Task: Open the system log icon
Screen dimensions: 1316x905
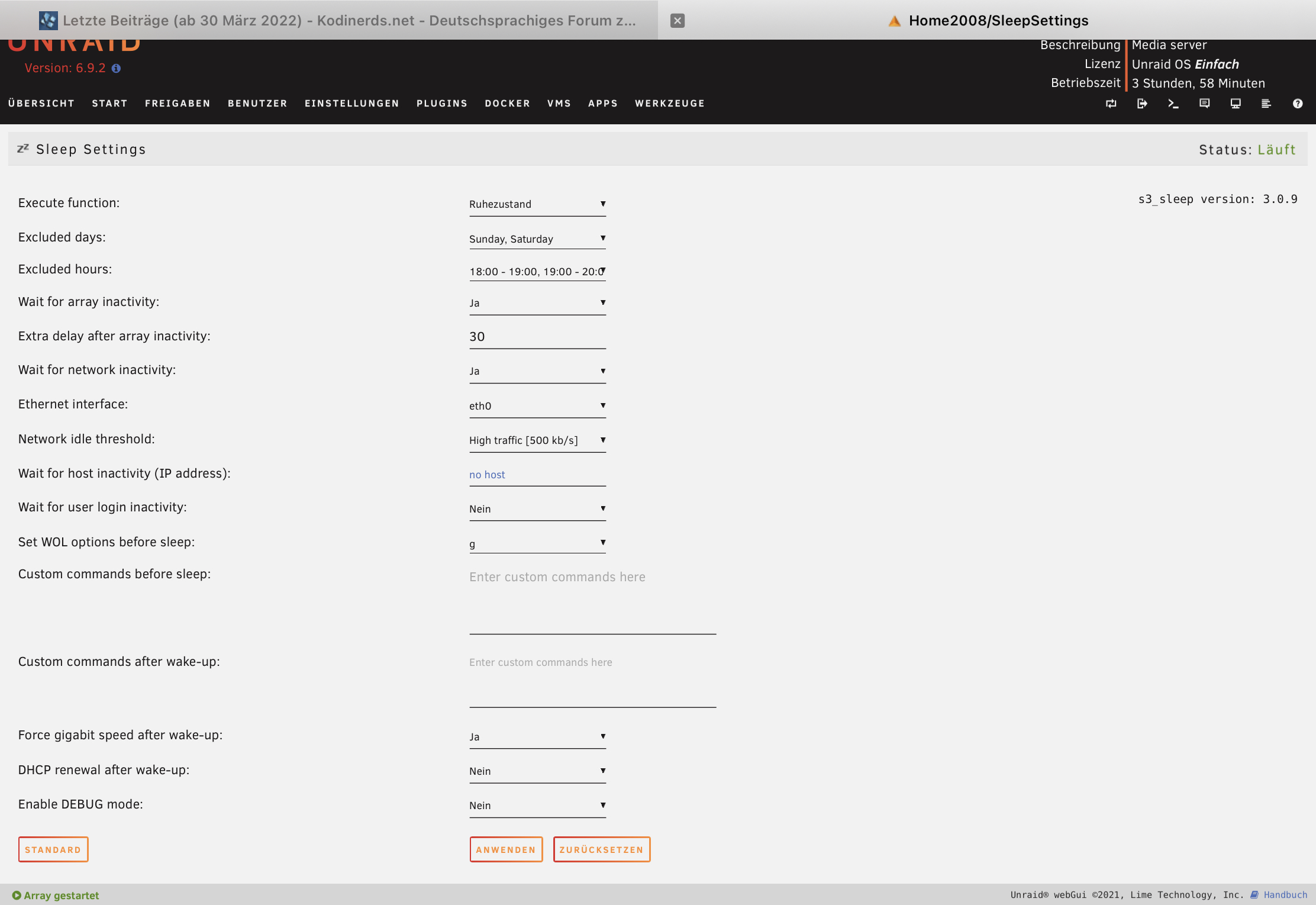Action: 1266,104
